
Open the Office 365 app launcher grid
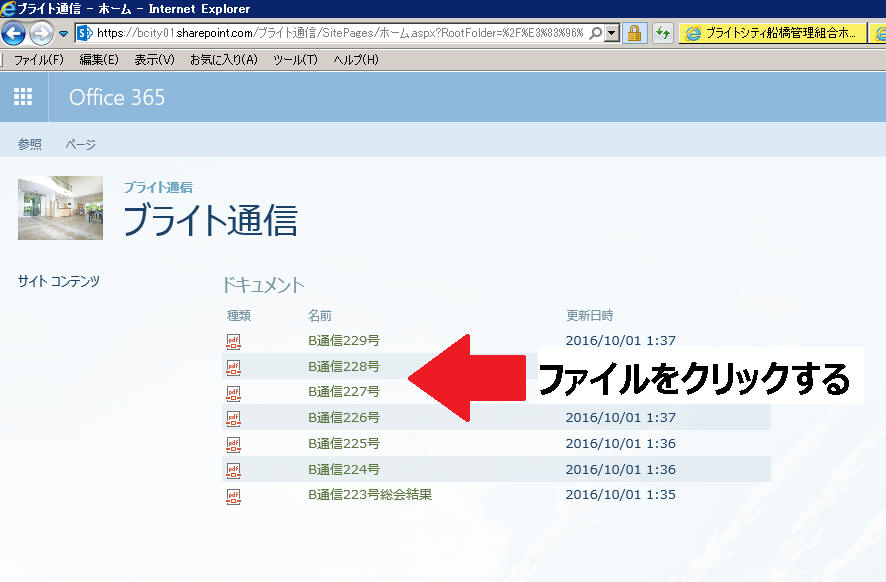point(23,97)
